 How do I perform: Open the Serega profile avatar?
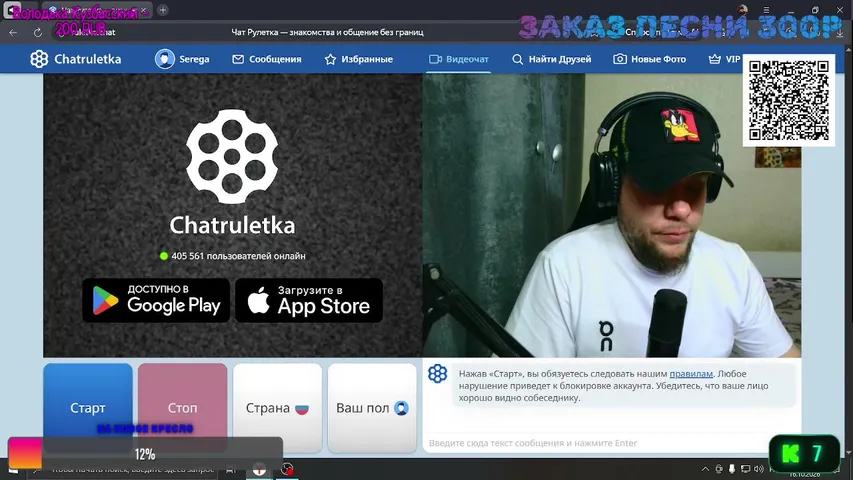pyautogui.click(x=164, y=59)
